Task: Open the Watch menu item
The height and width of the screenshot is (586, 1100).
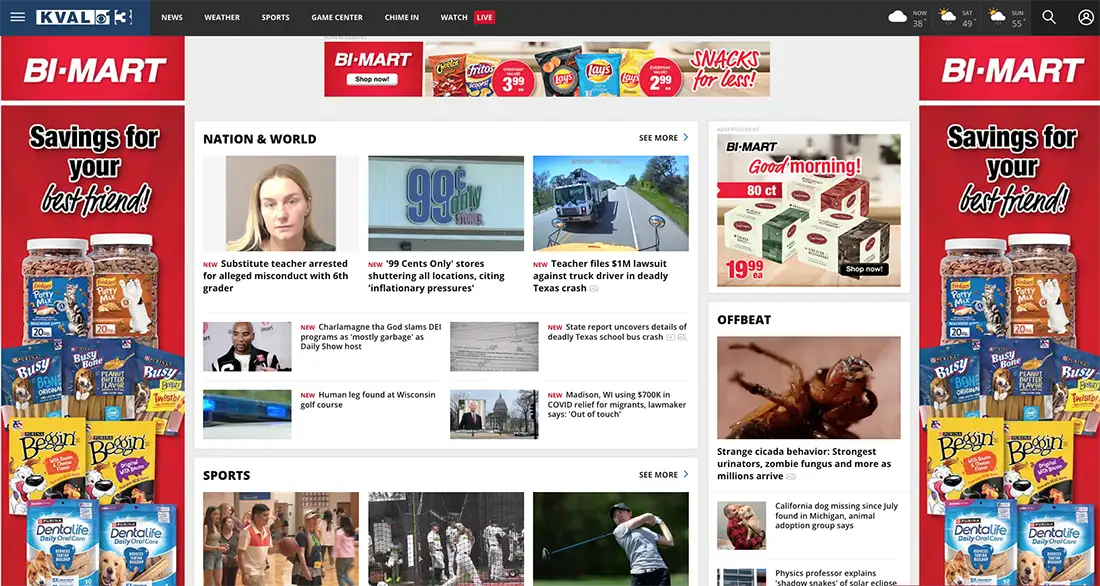Action: [454, 18]
